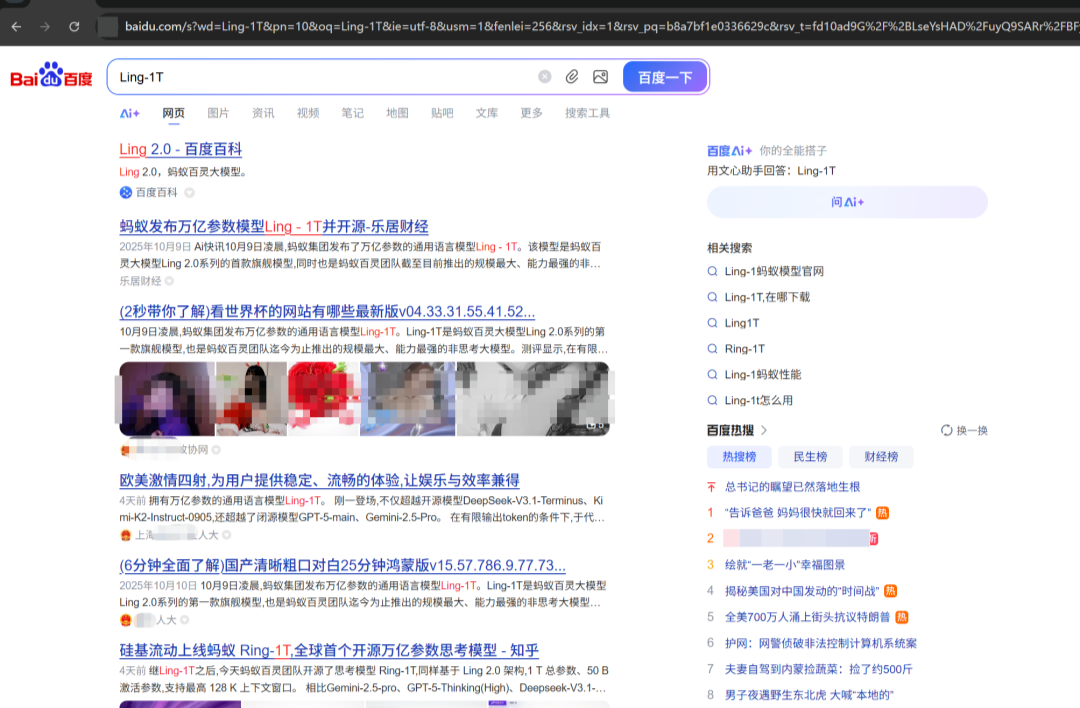
Task: Click the paperclip file upload icon
Action: 572,76
